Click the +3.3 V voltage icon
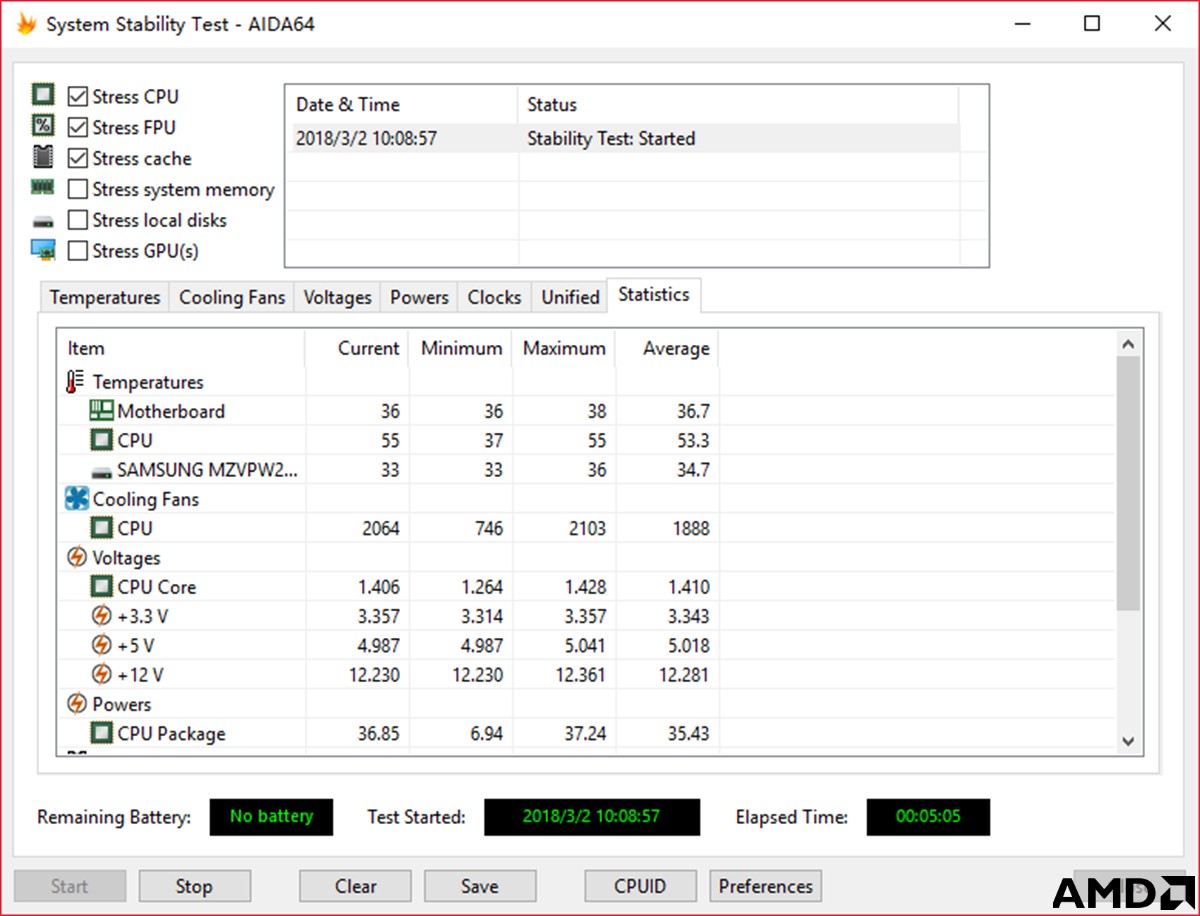Screen dimensions: 1200x916 coord(102,616)
